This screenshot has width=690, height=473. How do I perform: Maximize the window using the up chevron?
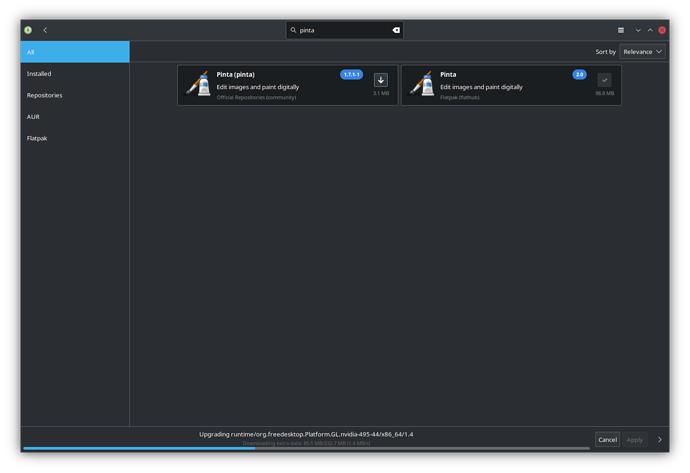tap(650, 30)
